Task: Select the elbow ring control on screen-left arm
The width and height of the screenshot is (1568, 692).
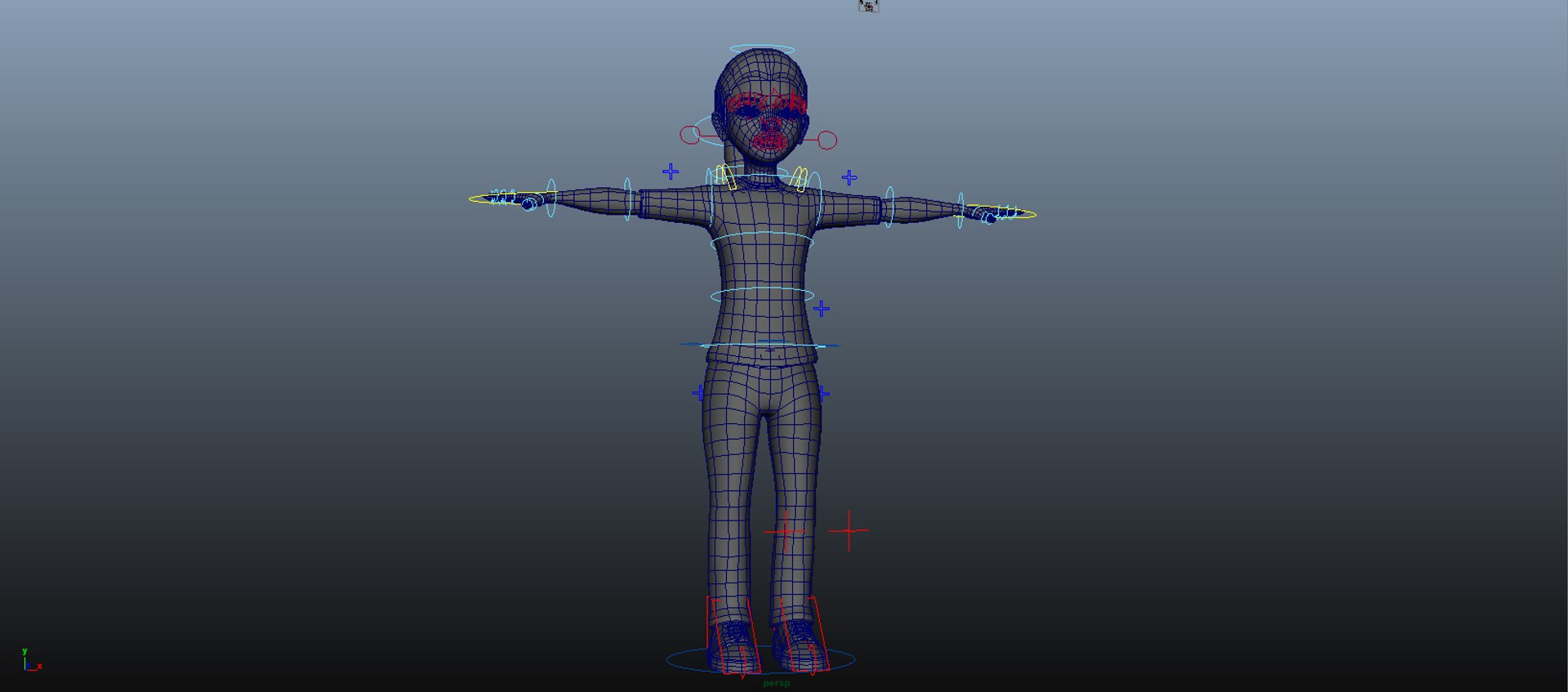Action: point(628,199)
